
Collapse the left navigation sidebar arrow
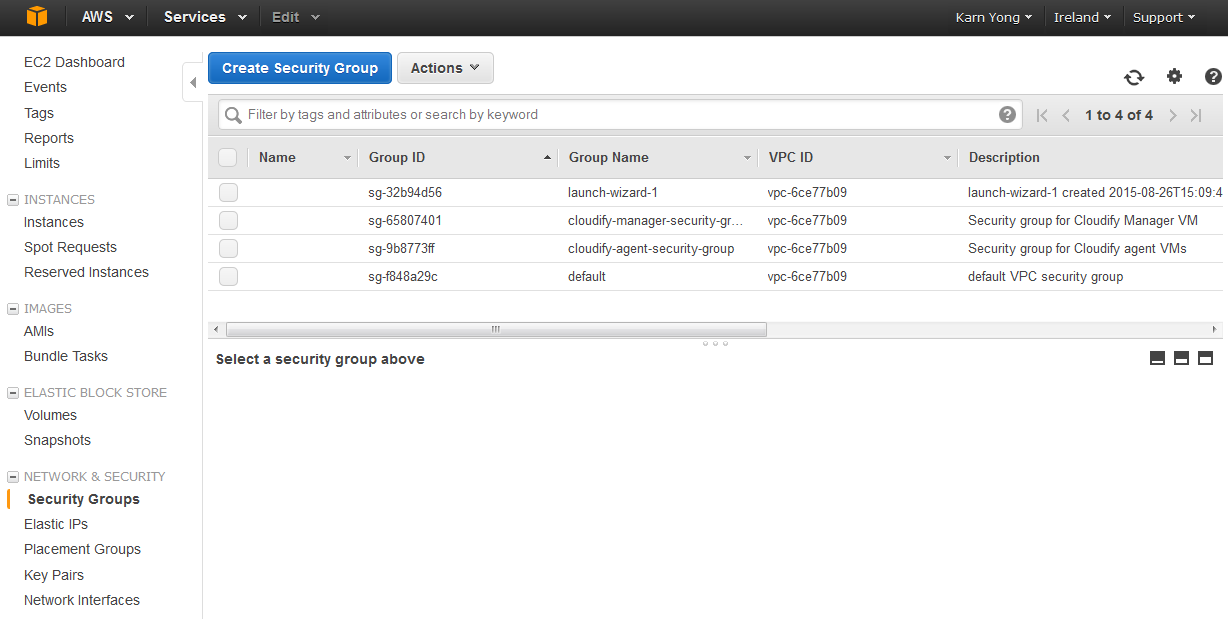pos(193,82)
